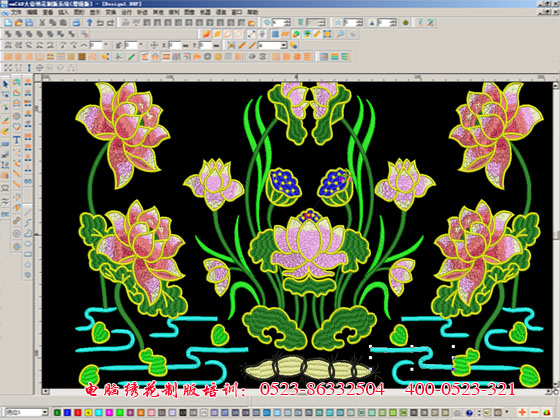Click the orange minus button in the palette bar
The width and height of the screenshot is (560, 420).
(535, 412)
